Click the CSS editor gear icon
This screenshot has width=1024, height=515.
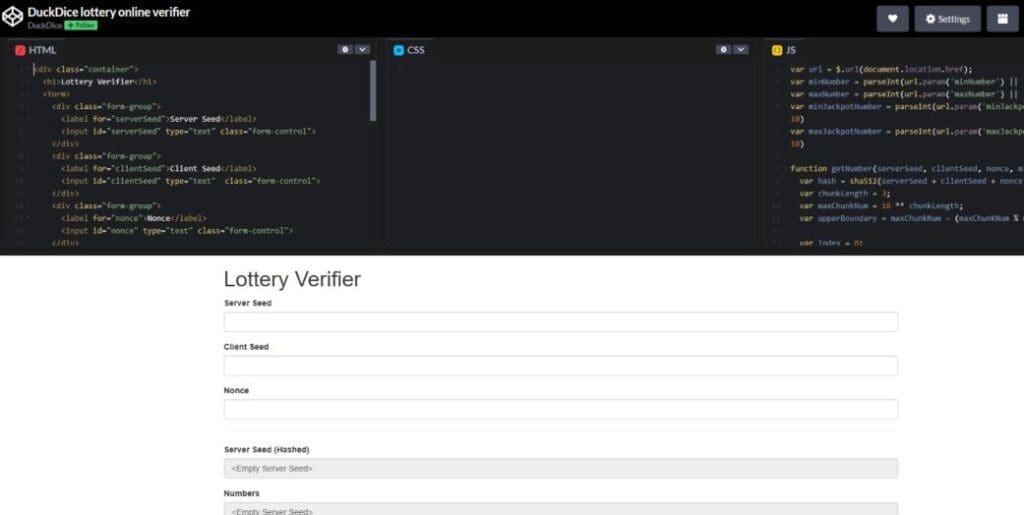(723, 49)
